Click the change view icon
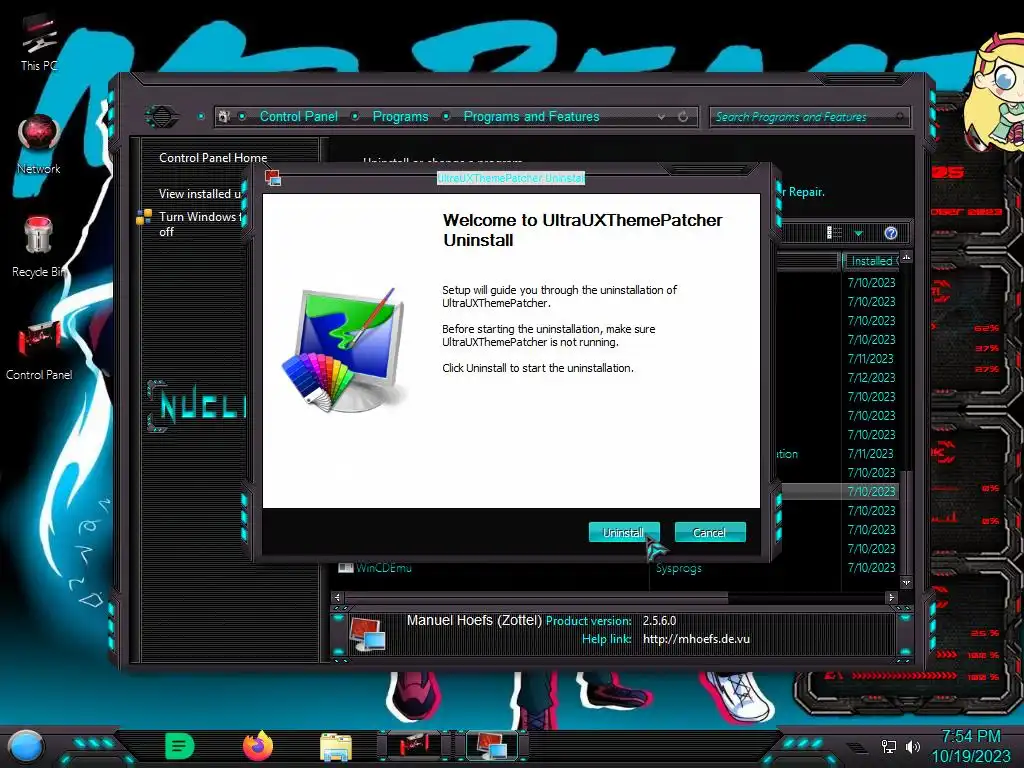This screenshot has height=768, width=1024. pos(834,232)
